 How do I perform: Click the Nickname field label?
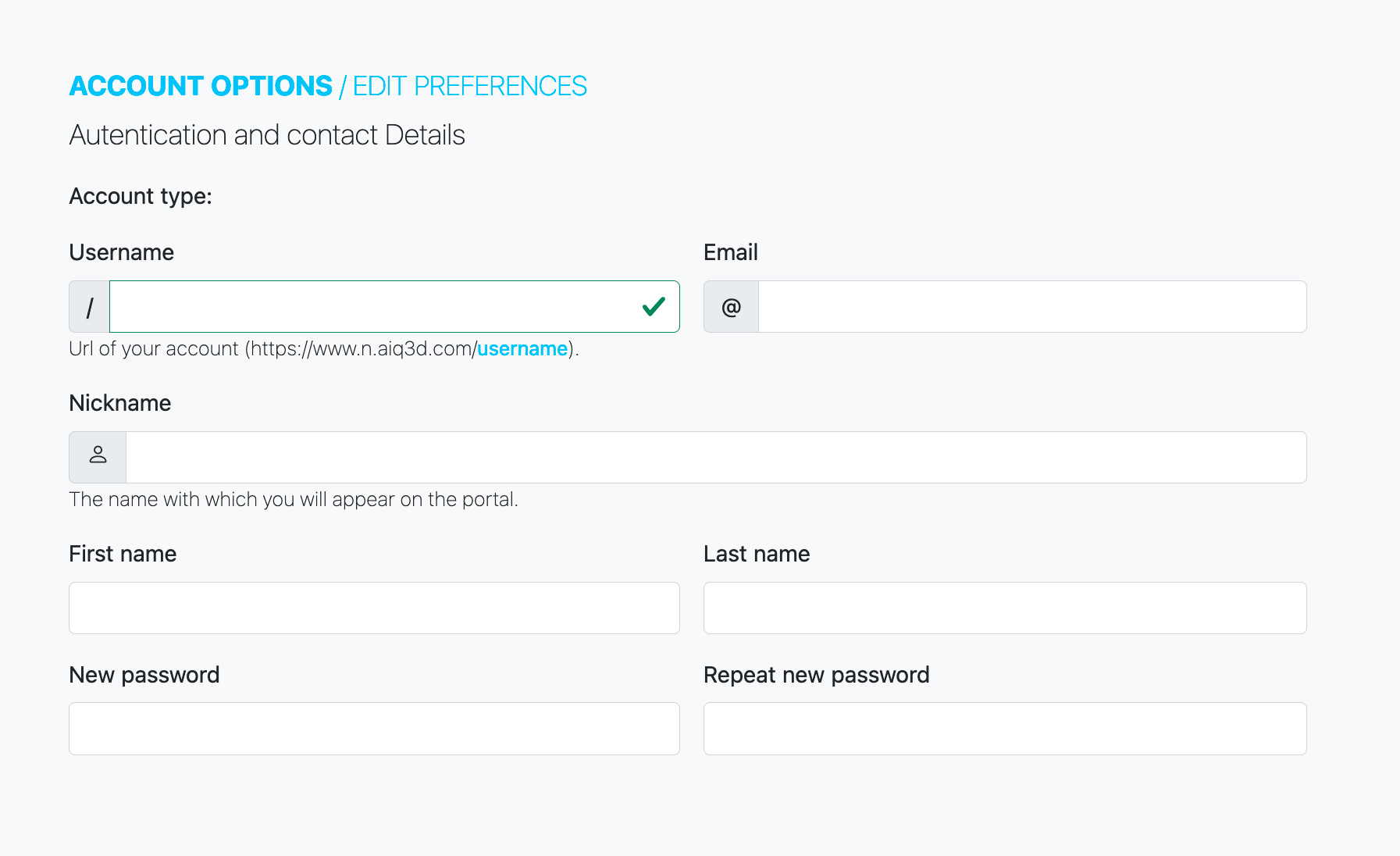119,403
